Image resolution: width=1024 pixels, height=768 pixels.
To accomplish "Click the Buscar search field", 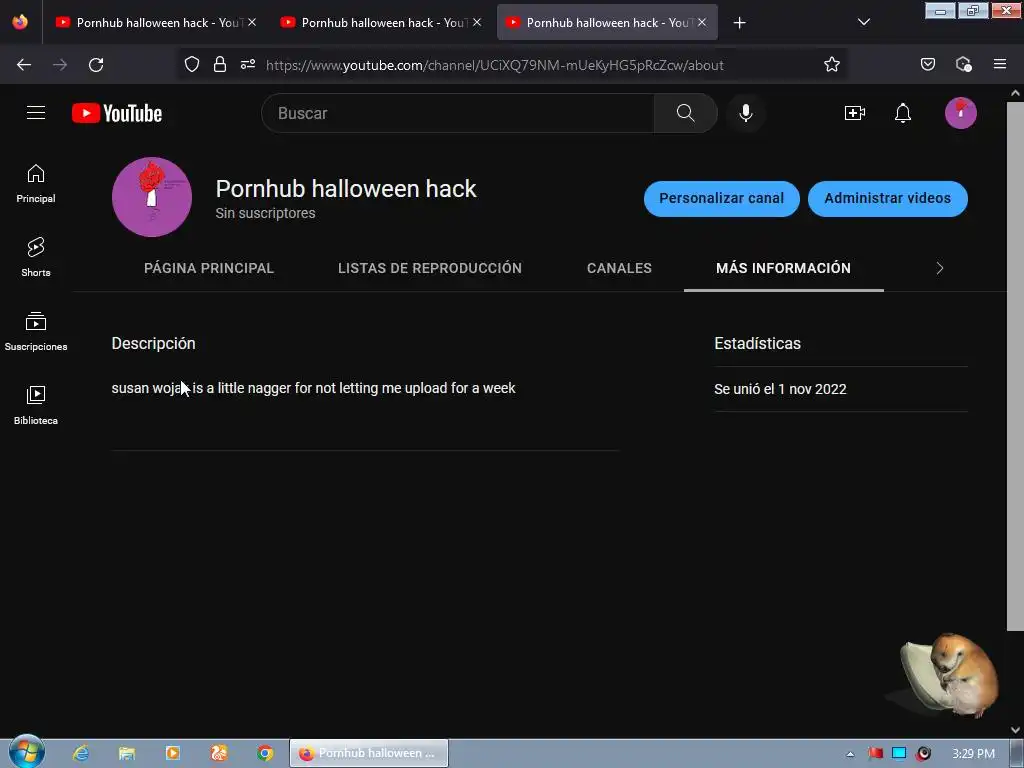I will [458, 113].
